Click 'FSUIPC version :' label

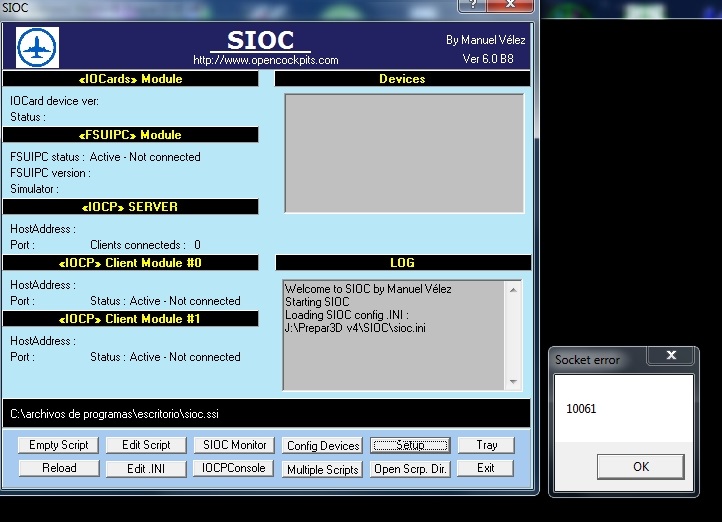tap(50, 173)
